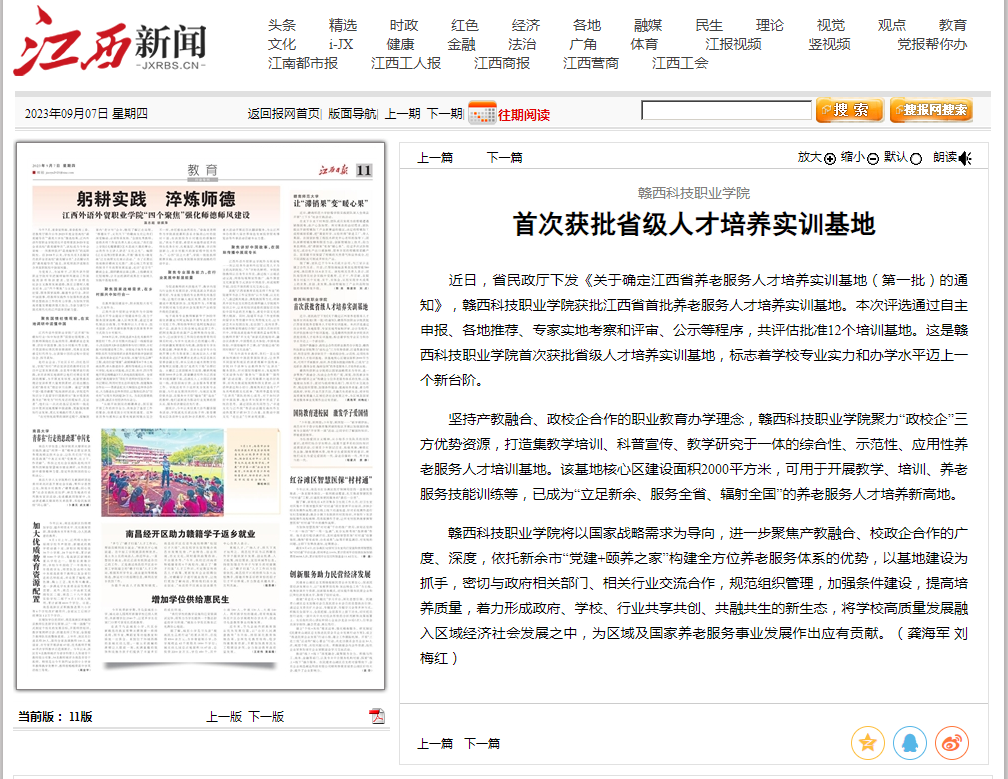Open the 头条 navigation menu item
This screenshot has height=779, width=1008.
pos(282,25)
